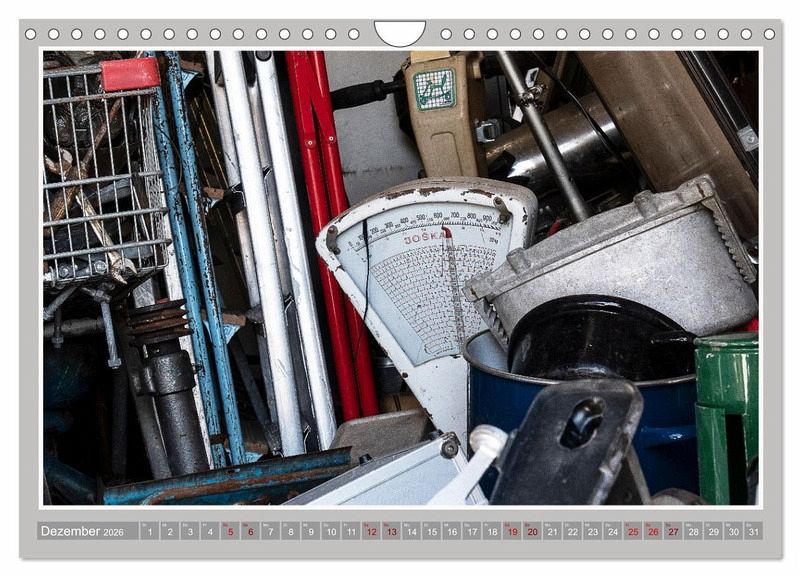Image resolution: width=800 pixels, height=577 pixels.
Task: Select red day 6 in the calendar strip
Action: [x=250, y=531]
